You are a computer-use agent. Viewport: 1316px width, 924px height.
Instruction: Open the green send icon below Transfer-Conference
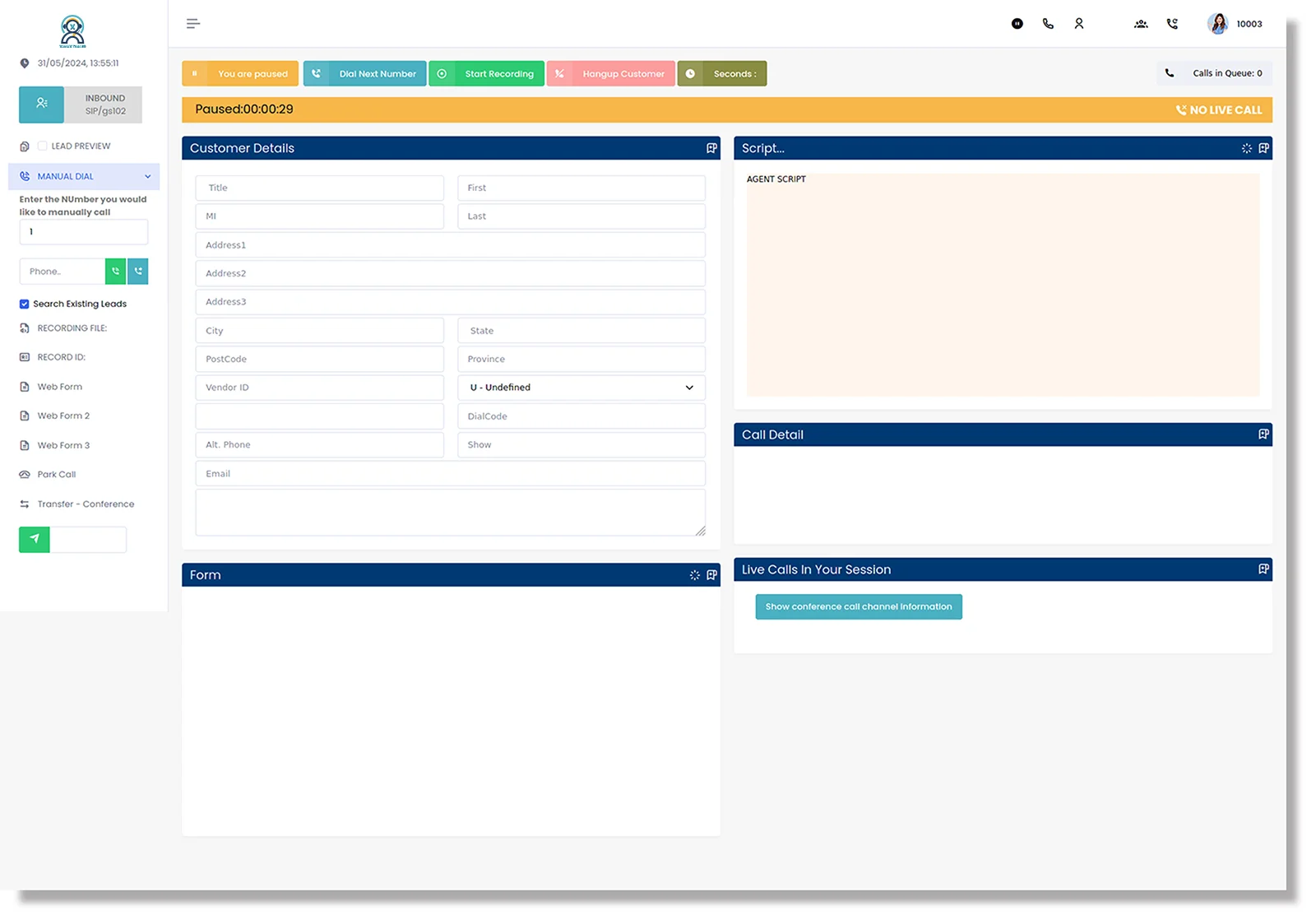(x=34, y=539)
